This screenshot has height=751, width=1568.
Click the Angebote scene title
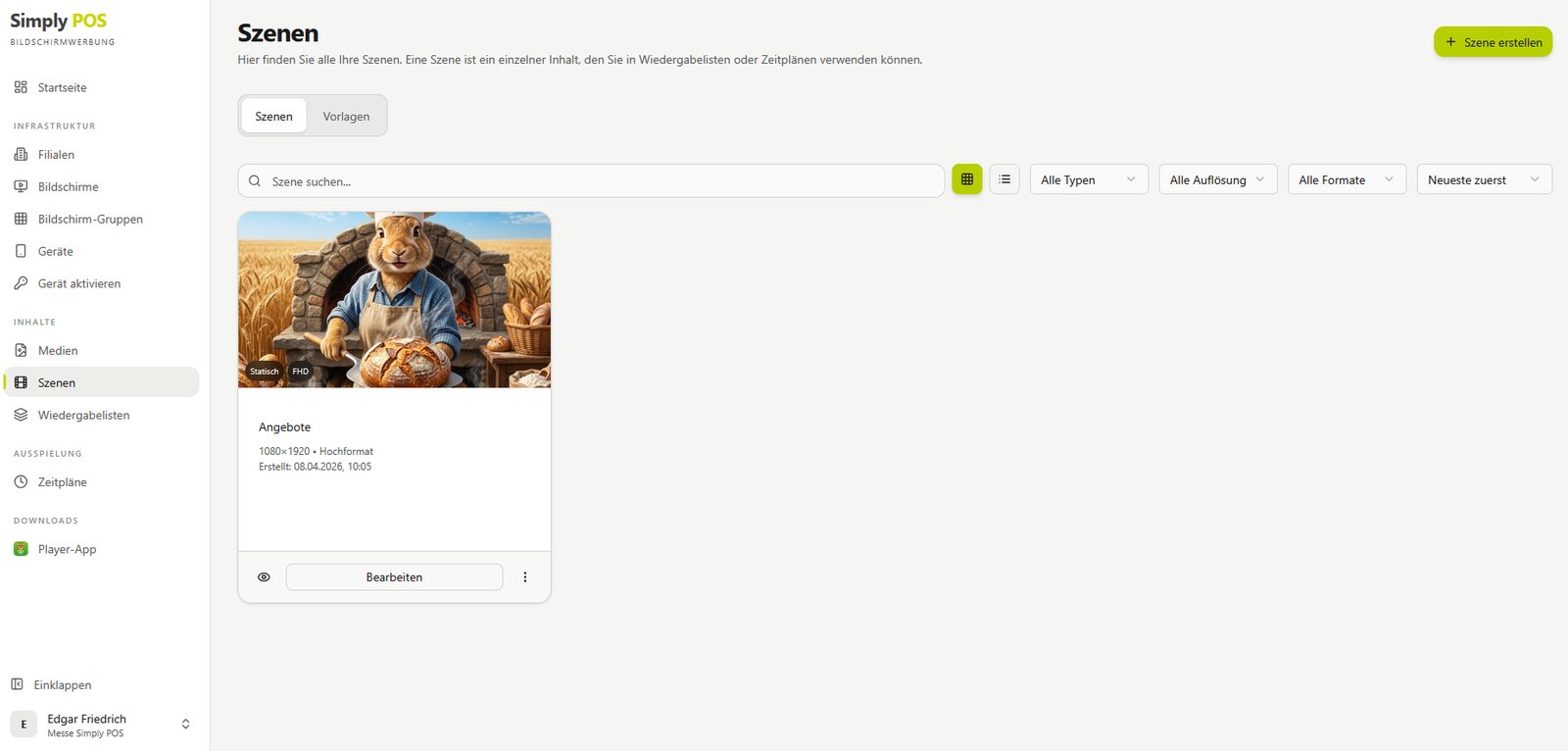click(x=285, y=427)
